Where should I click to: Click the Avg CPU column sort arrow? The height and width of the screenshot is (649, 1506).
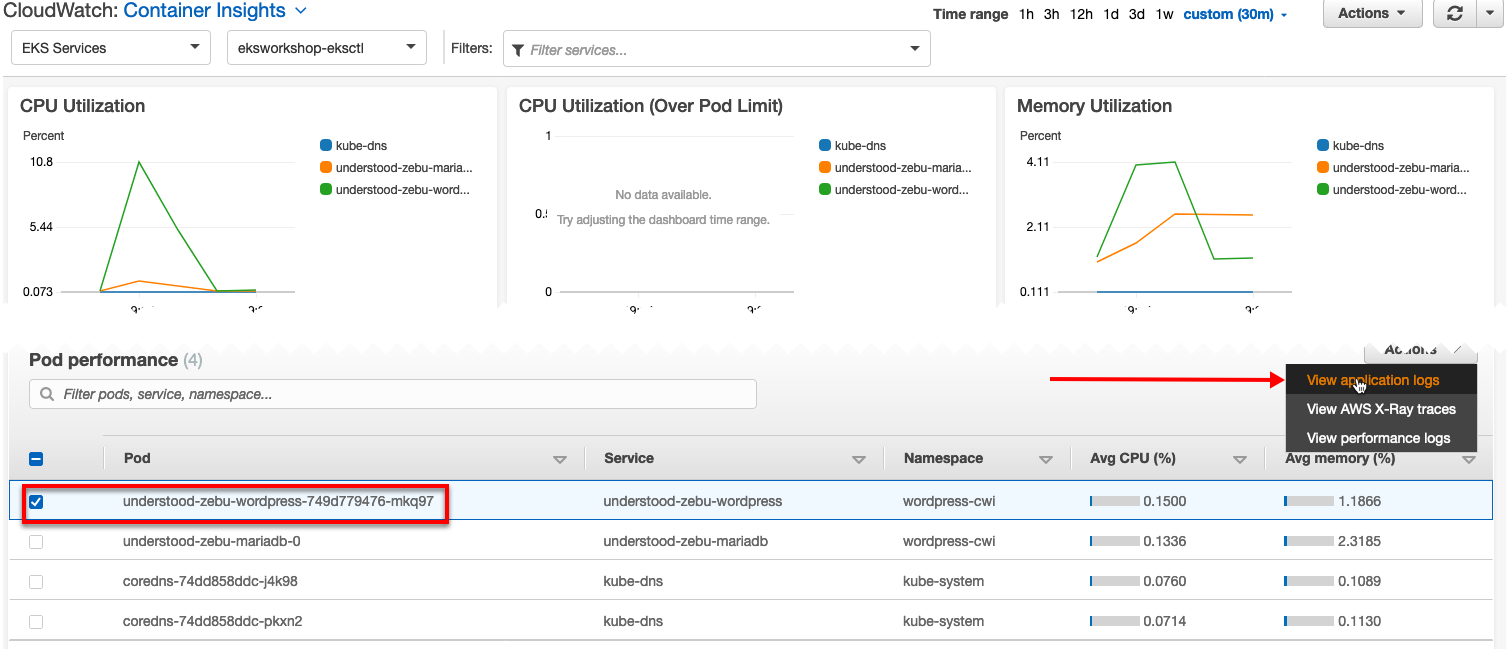coord(1240,459)
